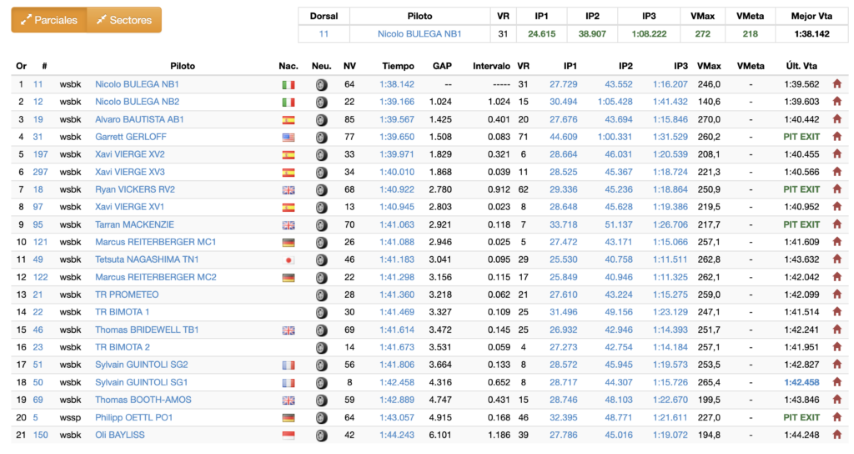Open Xavi VIERGE XV2 rider details

pos(130,154)
